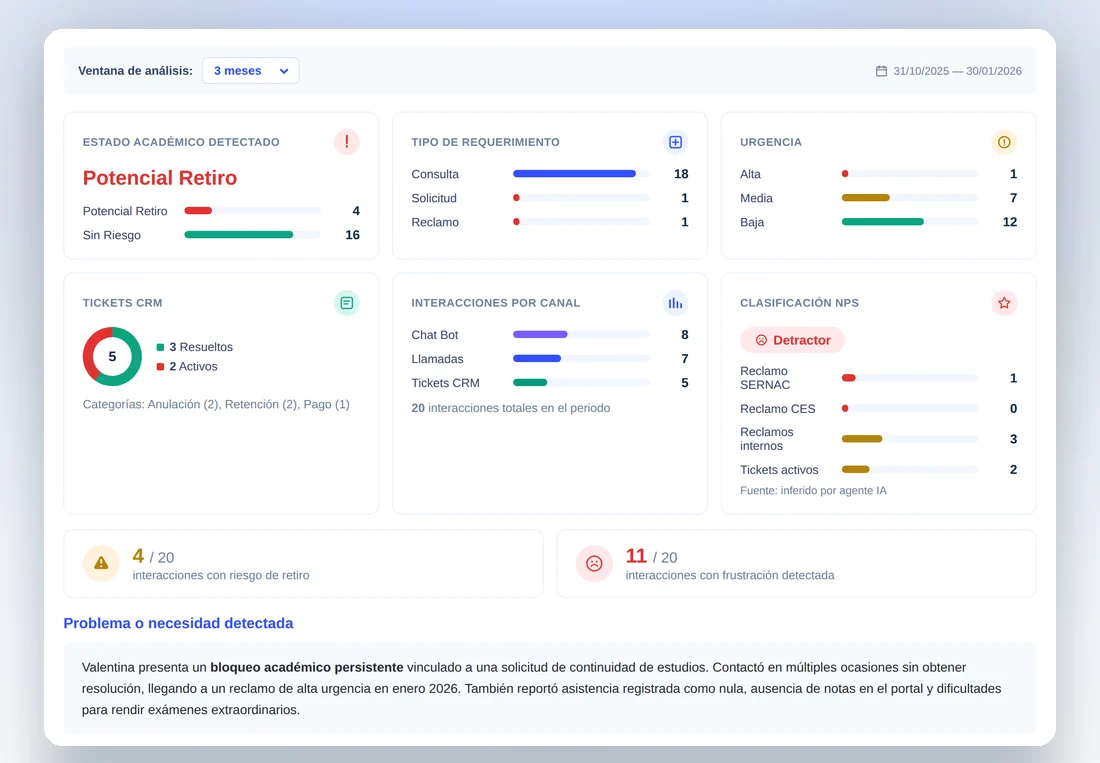Click the Tickets CRM donut chart
The height and width of the screenshot is (763, 1100).
(112, 356)
